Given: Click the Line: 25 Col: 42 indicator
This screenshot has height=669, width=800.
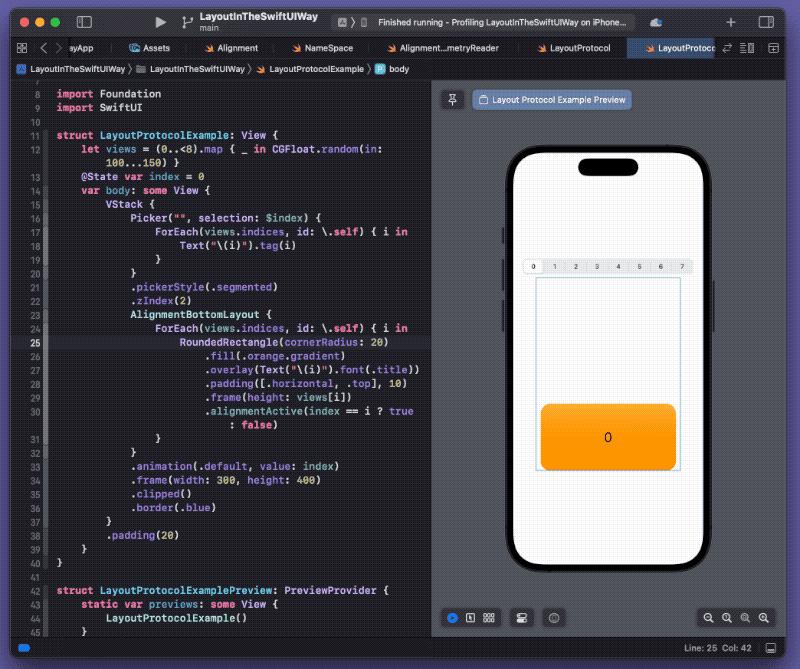Looking at the screenshot, I should (717, 648).
